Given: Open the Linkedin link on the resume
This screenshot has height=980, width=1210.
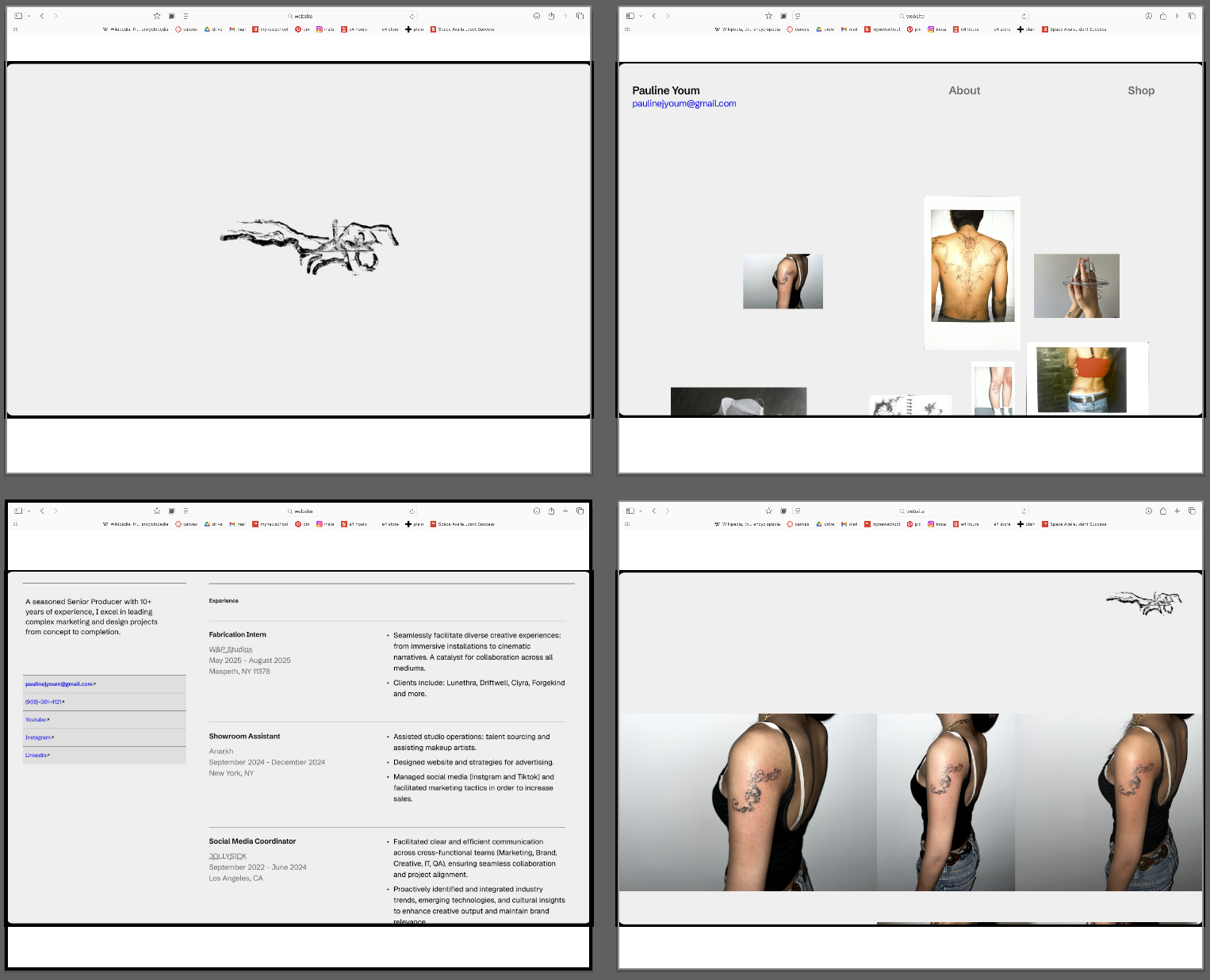Looking at the screenshot, I should (37, 756).
